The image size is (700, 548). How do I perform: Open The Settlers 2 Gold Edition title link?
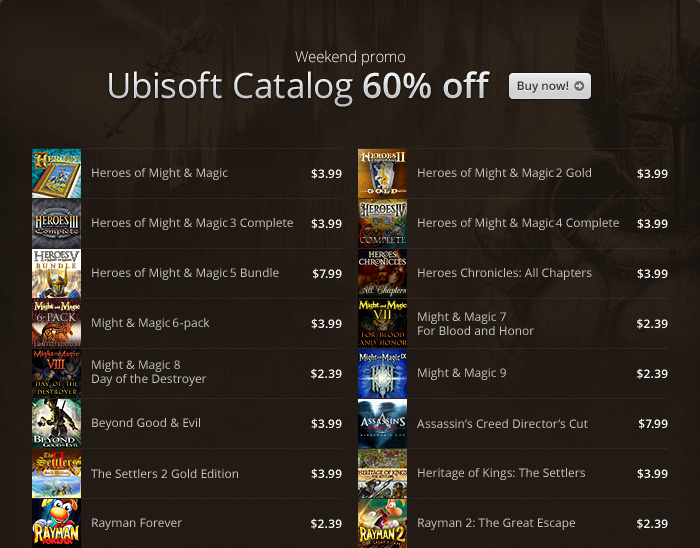click(165, 473)
